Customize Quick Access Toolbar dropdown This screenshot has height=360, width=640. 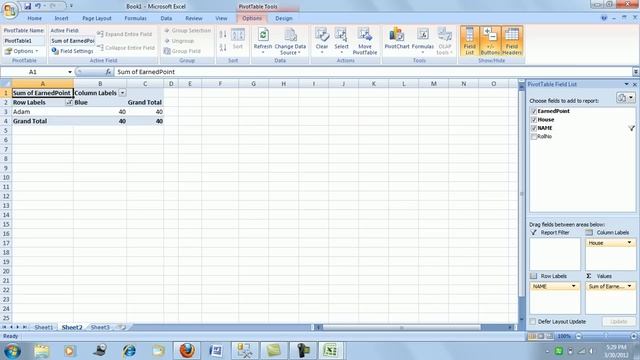pos(71,6)
